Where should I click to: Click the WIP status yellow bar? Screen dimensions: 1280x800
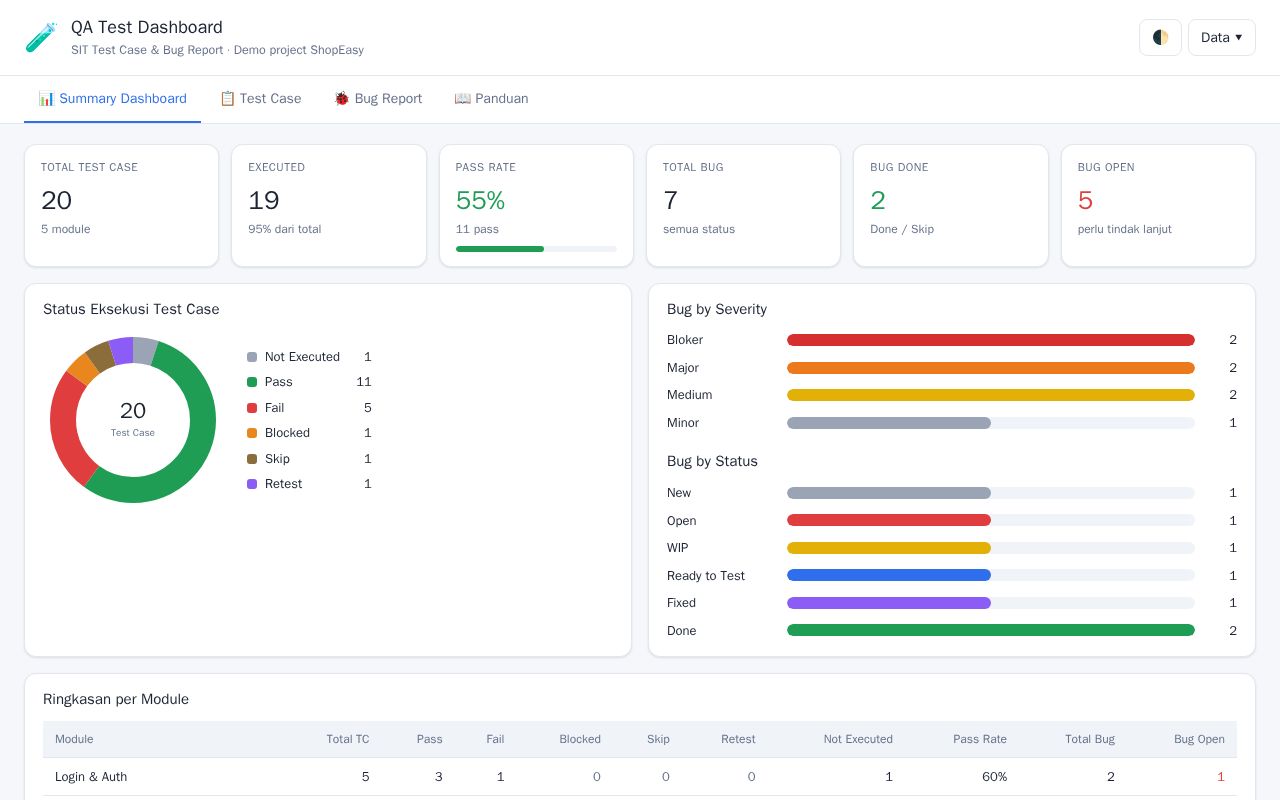pyautogui.click(x=889, y=548)
